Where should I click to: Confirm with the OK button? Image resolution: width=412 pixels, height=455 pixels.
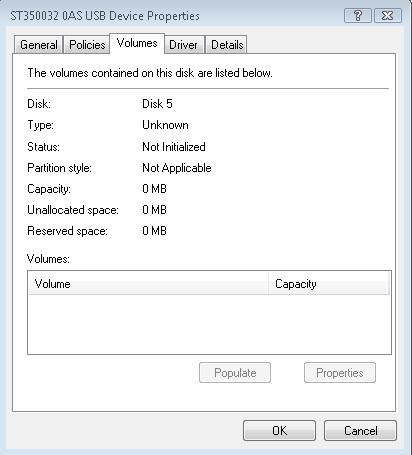(x=279, y=431)
